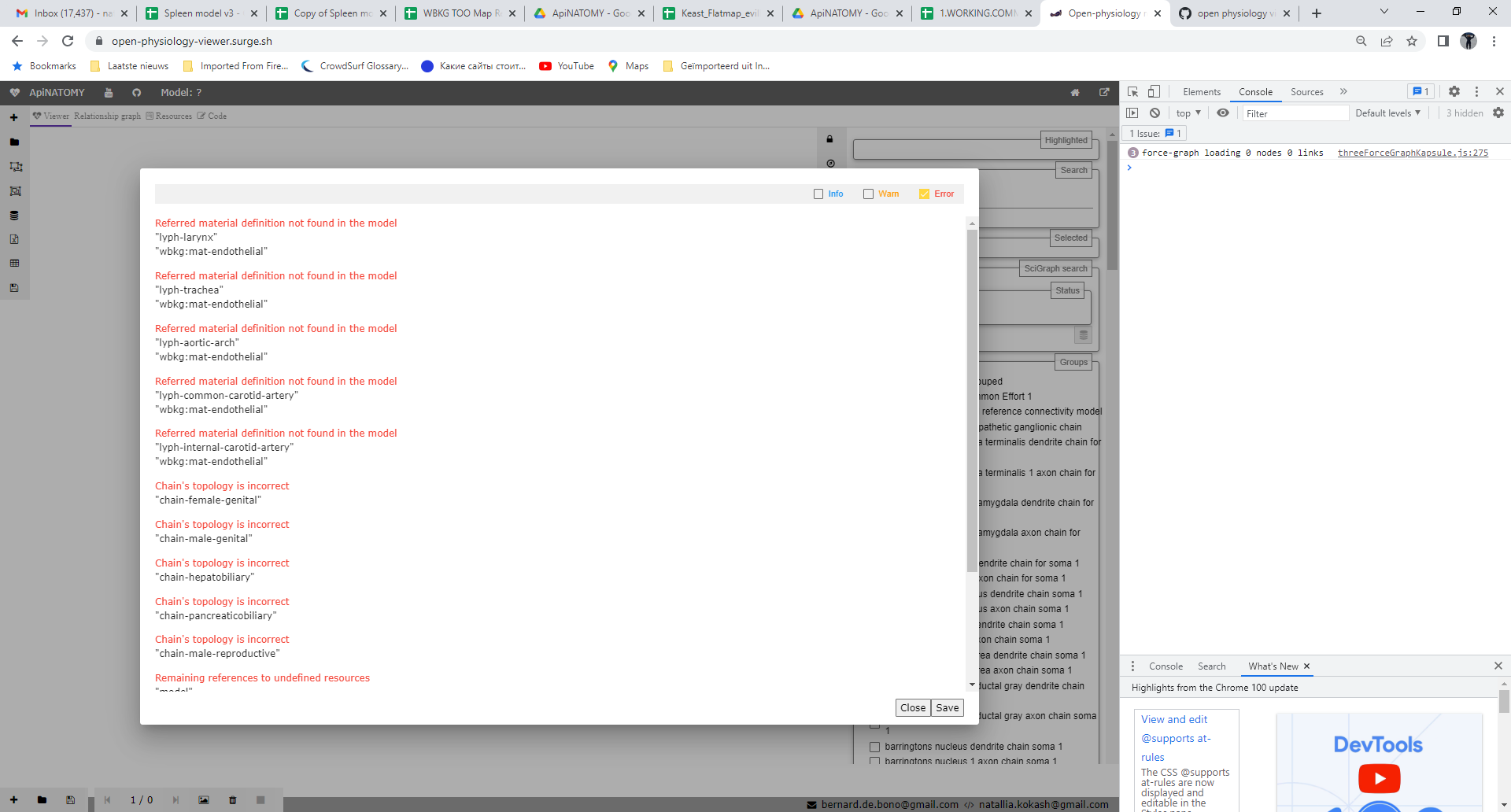
Task: Switch to the Relationship graph tab
Action: pyautogui.click(x=107, y=116)
